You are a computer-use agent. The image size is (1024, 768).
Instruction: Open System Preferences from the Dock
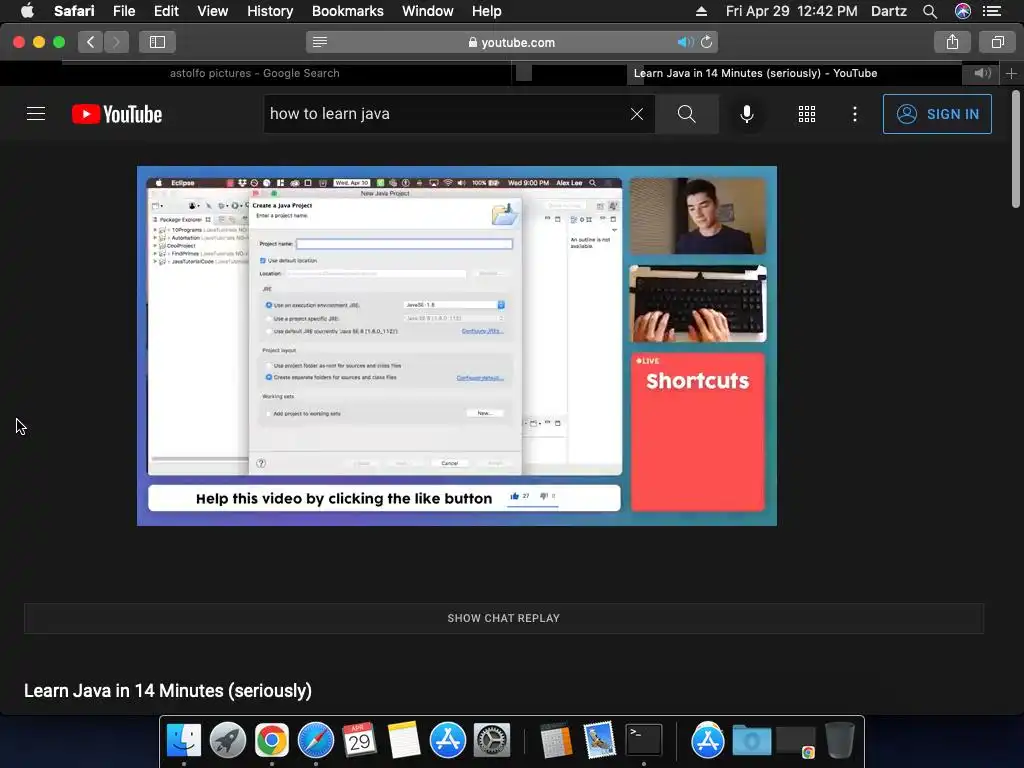click(x=492, y=741)
